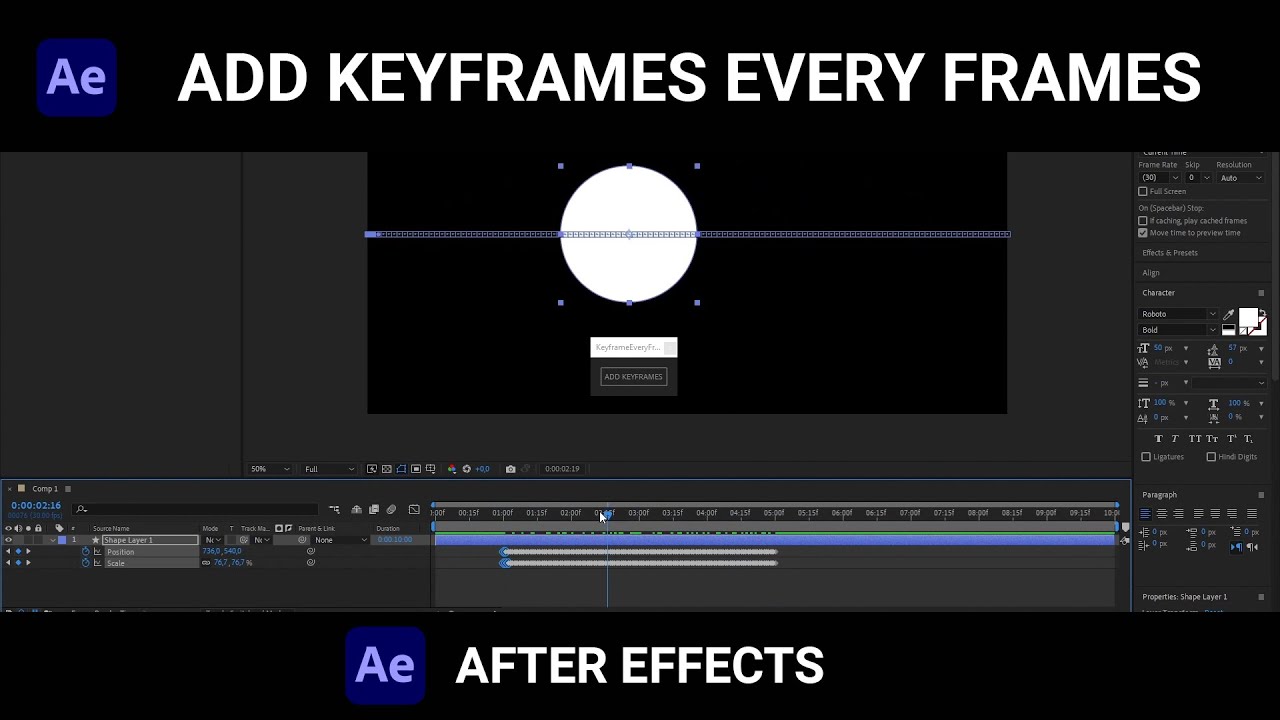Toggle Frame Blending timeline switch icon

click(373, 510)
